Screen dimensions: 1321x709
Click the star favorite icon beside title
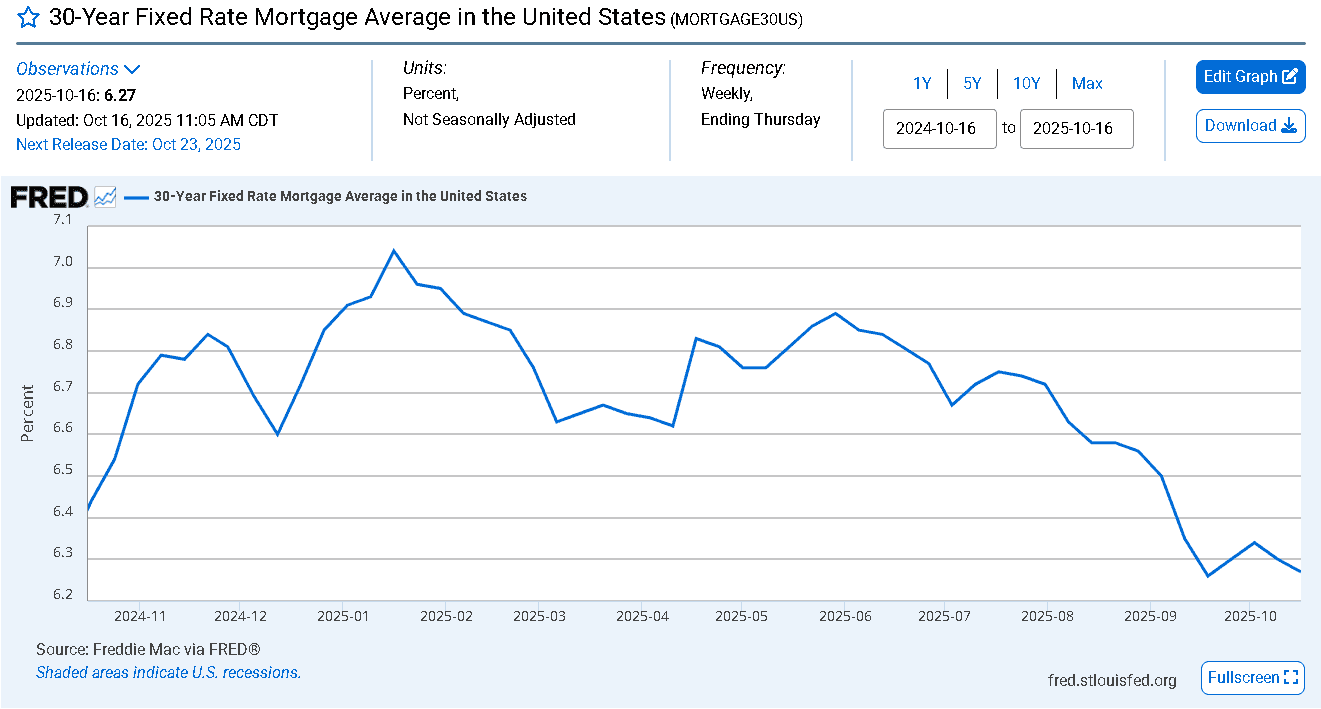click(x=29, y=18)
